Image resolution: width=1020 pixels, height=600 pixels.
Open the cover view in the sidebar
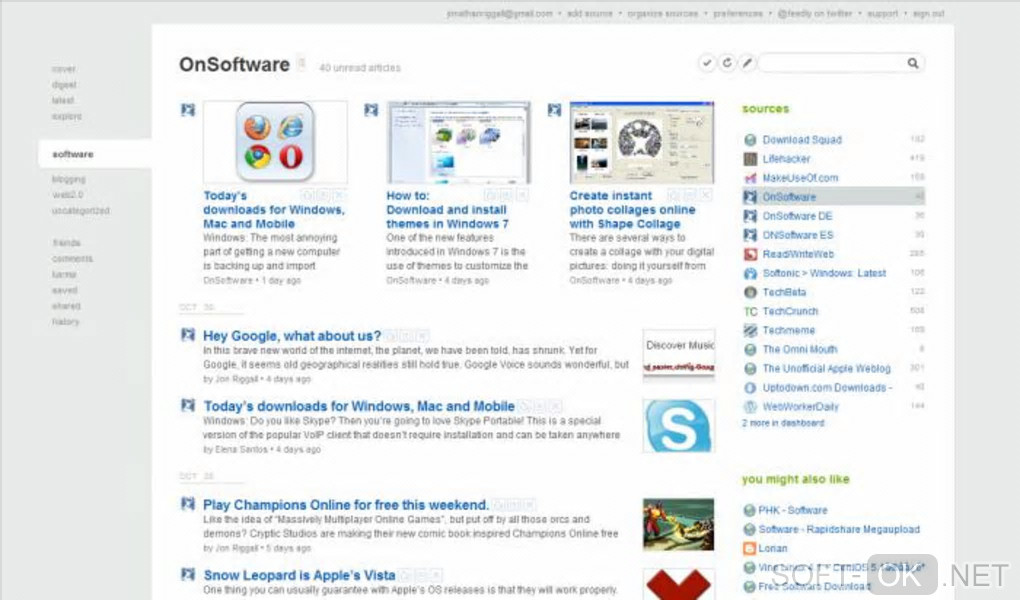[x=64, y=69]
